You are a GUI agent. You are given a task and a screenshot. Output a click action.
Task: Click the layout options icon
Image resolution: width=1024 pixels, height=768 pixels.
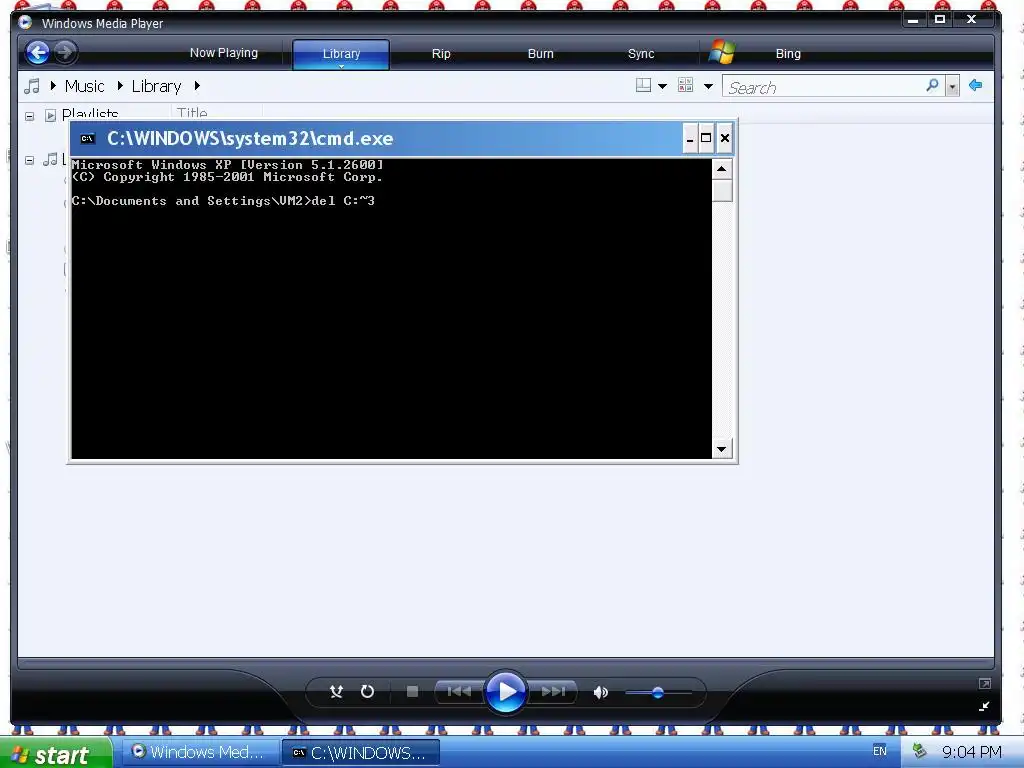[x=643, y=86]
